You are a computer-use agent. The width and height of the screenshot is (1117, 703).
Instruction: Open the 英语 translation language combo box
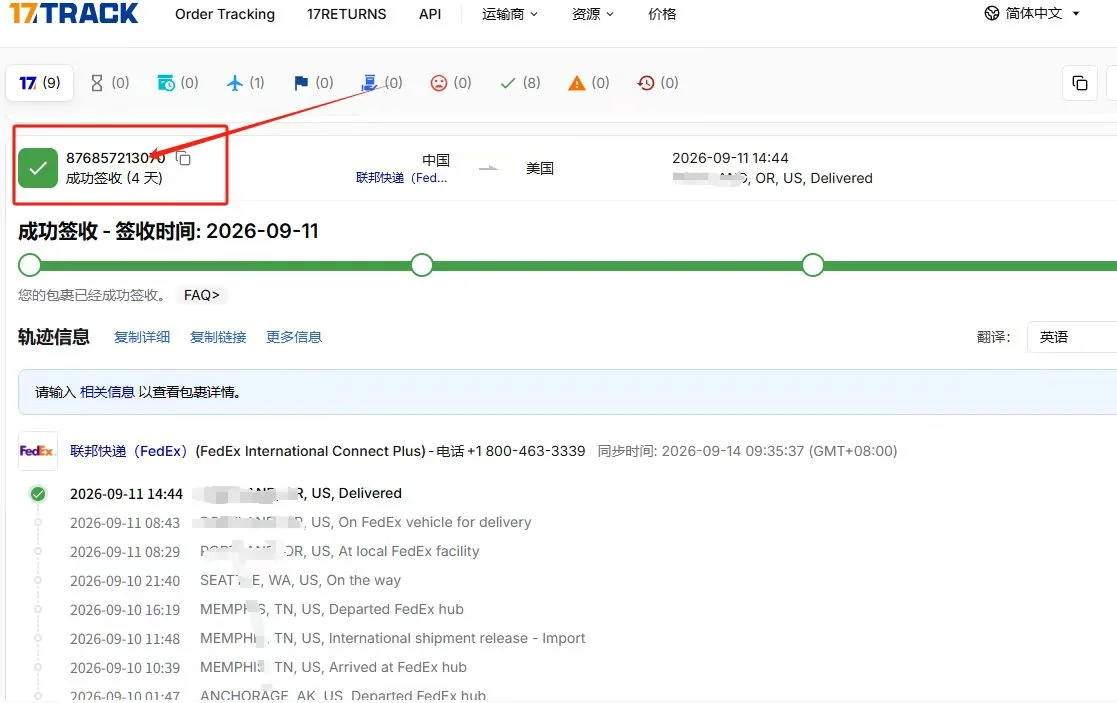tap(1071, 337)
